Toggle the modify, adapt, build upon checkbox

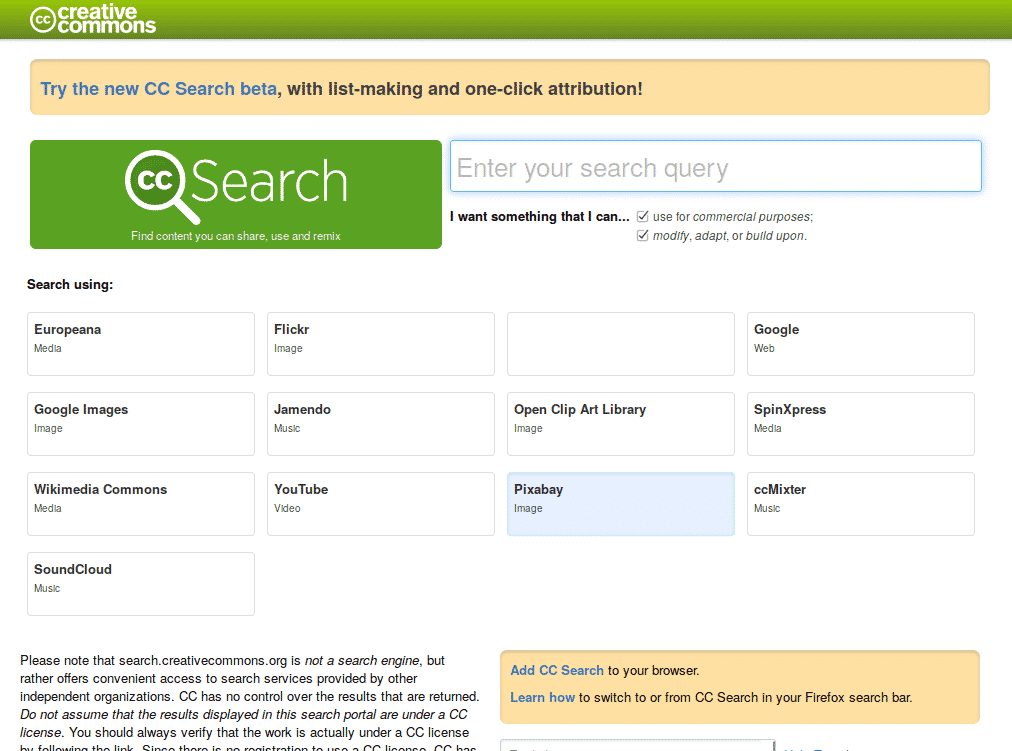(643, 236)
